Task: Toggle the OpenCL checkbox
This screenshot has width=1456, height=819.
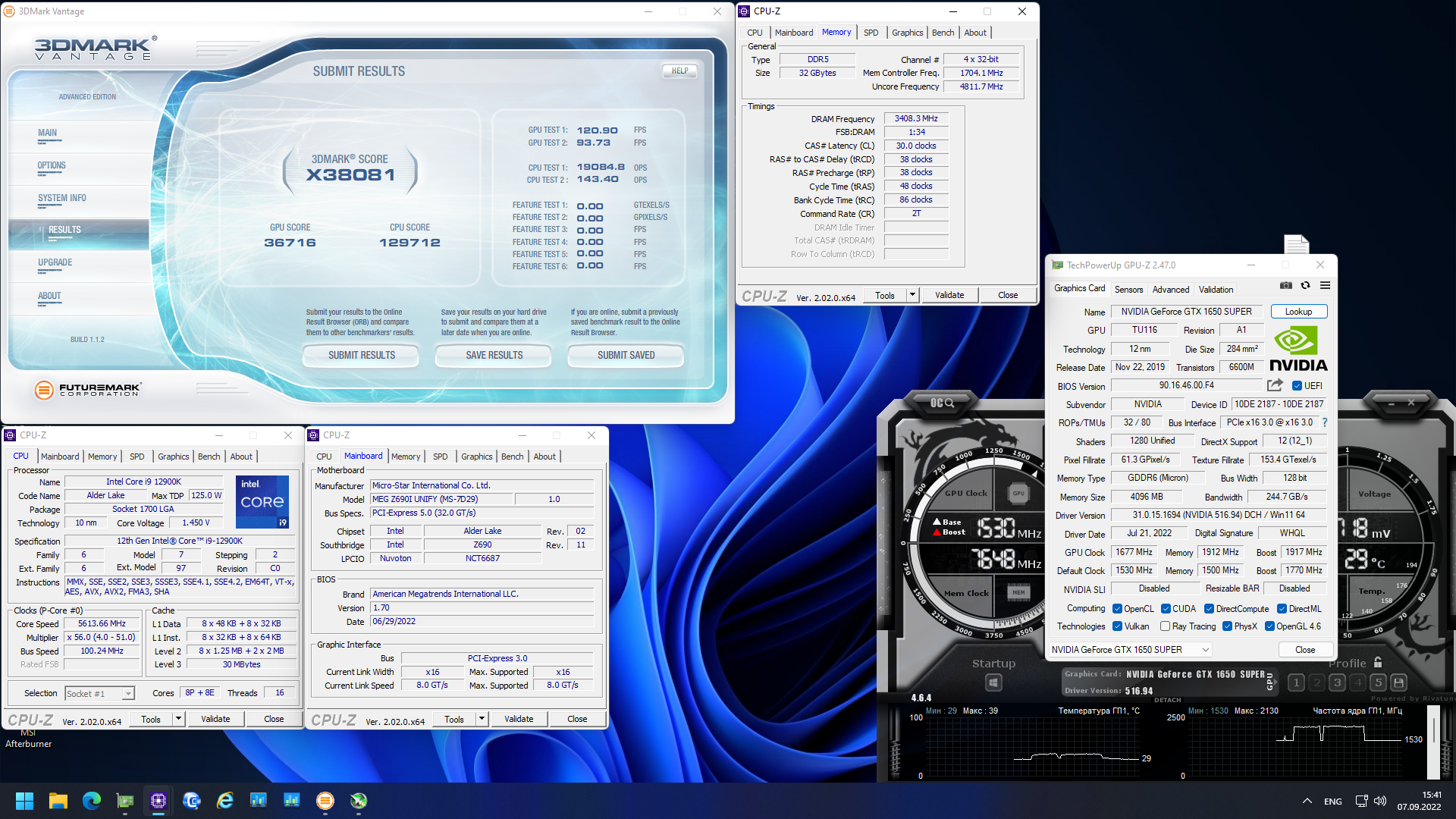Action: (x=1117, y=609)
